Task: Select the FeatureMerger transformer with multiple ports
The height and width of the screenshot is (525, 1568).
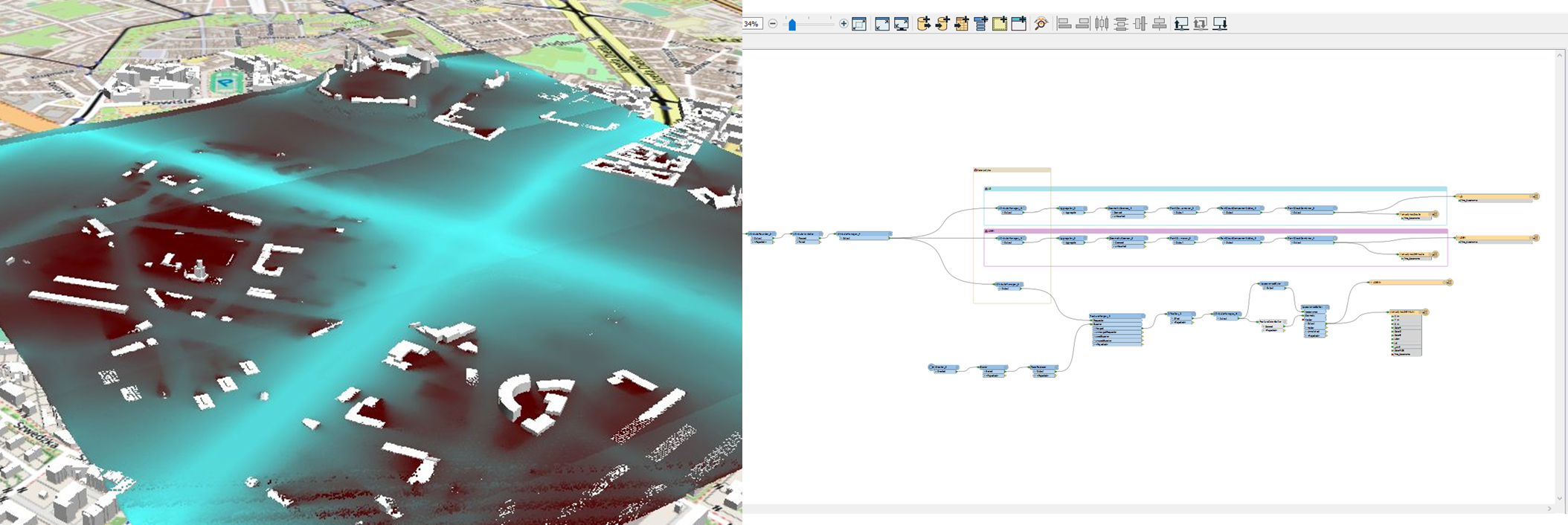Action: 1116,317
